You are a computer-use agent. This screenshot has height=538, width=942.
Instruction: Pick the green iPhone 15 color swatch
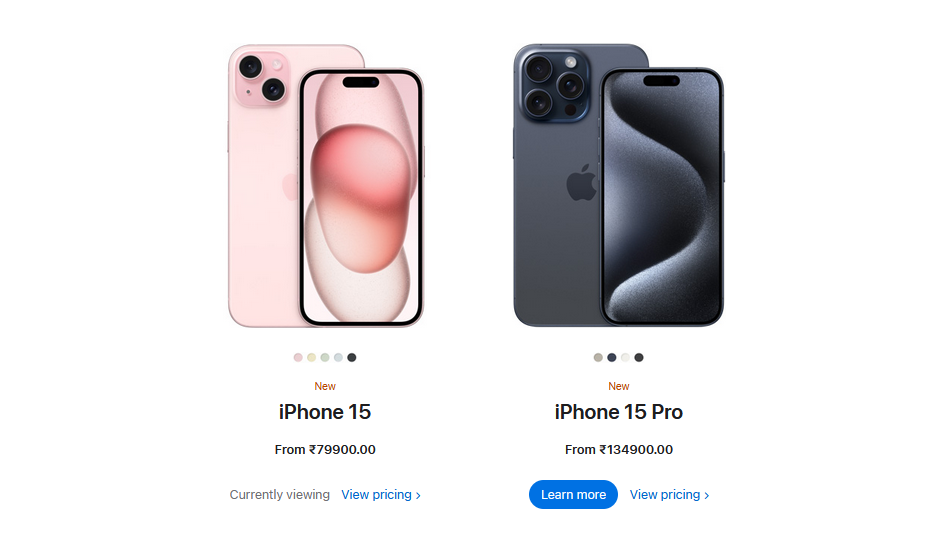click(325, 357)
